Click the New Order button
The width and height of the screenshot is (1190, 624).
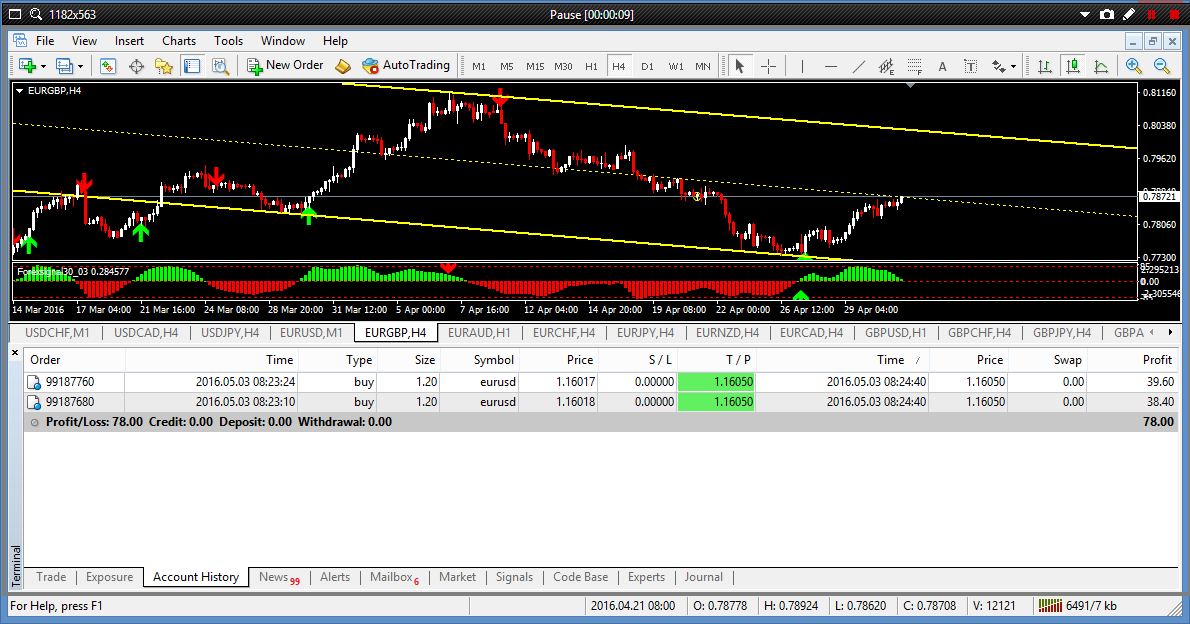tap(285, 65)
